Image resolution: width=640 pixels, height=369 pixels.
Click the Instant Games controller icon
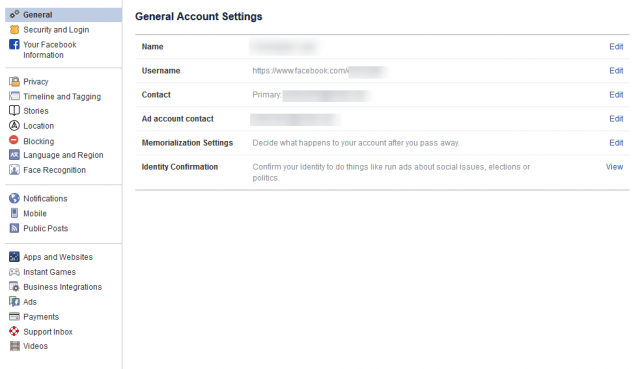click(x=14, y=272)
